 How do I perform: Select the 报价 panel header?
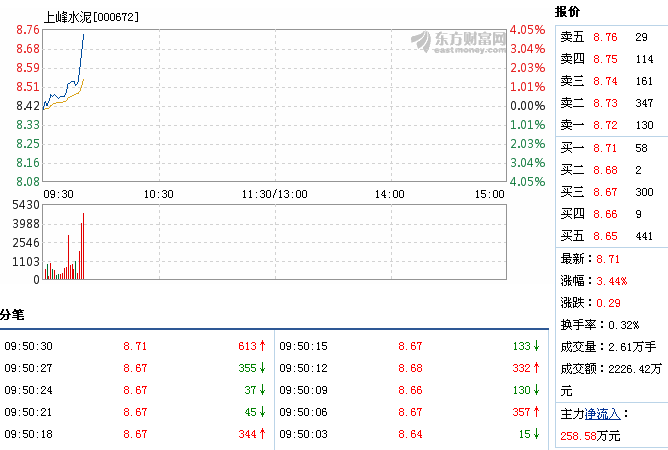click(567, 10)
